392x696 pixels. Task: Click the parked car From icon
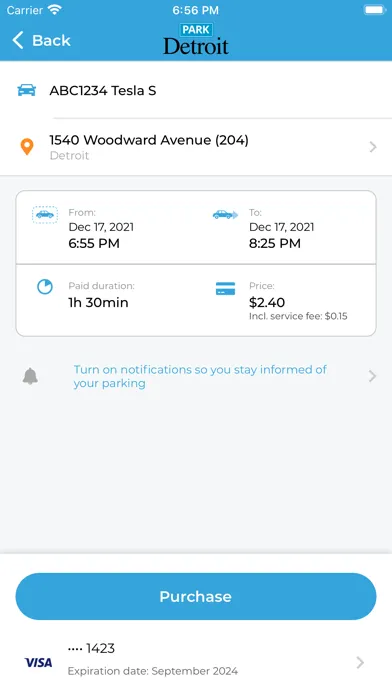pyautogui.click(x=45, y=215)
